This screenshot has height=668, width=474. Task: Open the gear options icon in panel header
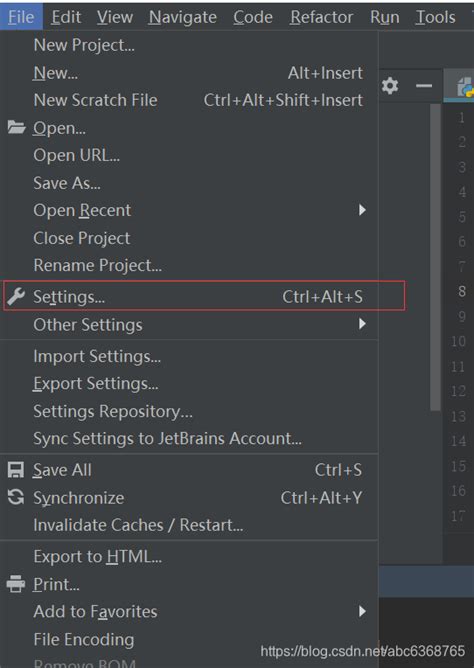click(x=390, y=86)
